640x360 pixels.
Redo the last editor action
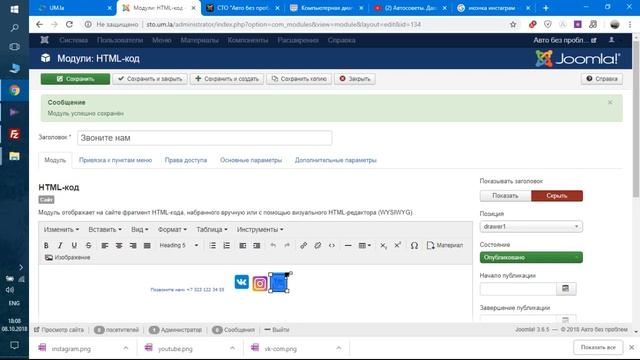point(287,245)
